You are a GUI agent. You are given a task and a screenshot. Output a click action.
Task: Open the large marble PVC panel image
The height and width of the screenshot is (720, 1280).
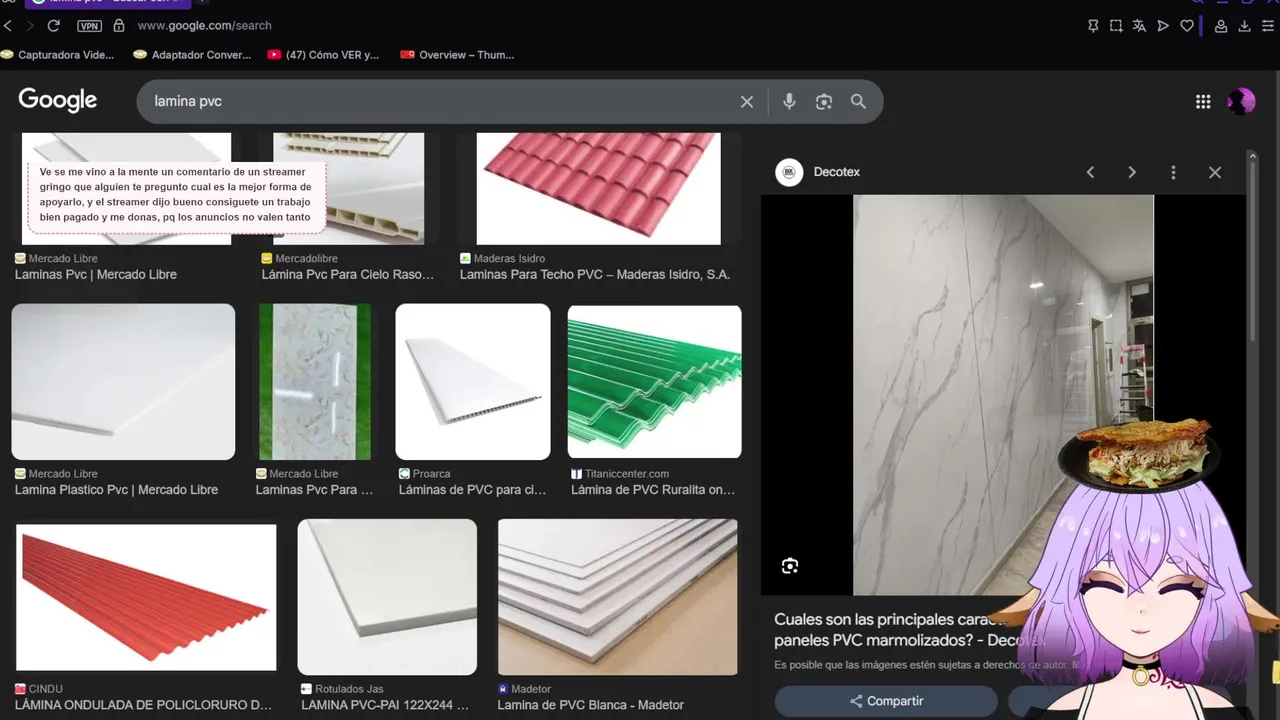1003,395
